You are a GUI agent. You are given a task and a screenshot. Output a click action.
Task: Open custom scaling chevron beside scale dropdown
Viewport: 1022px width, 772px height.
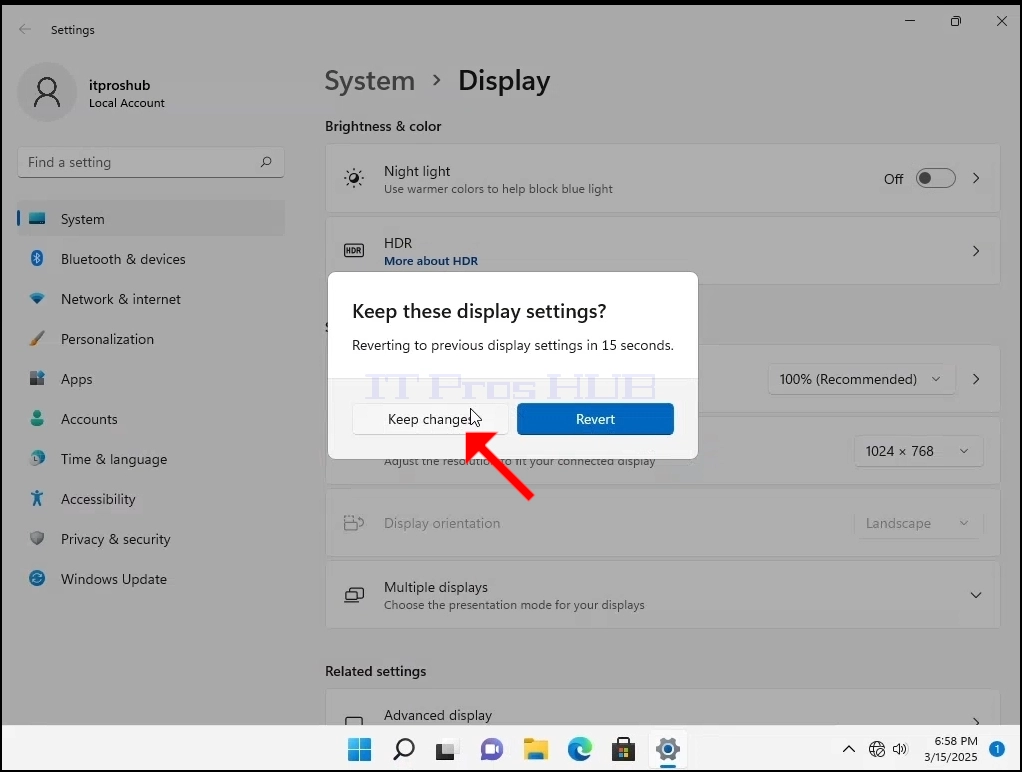(976, 379)
